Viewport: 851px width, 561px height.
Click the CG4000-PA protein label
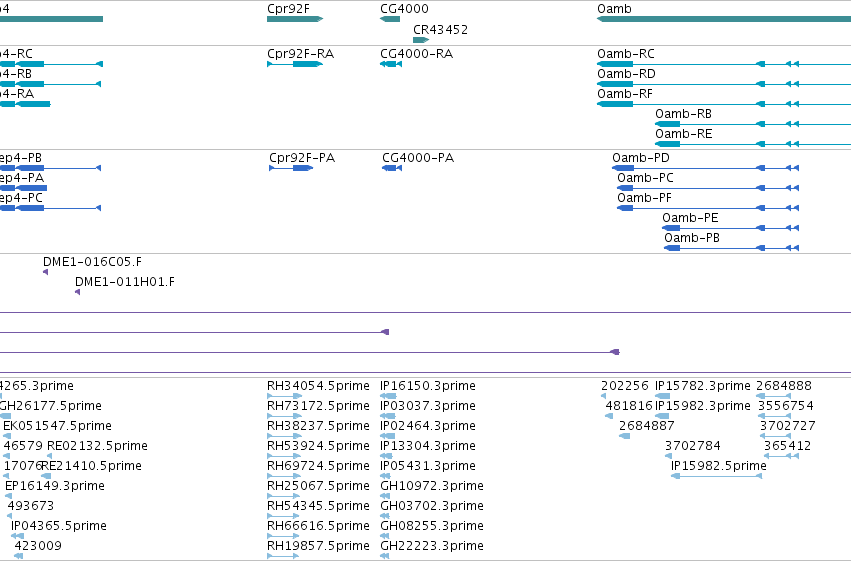tap(418, 158)
